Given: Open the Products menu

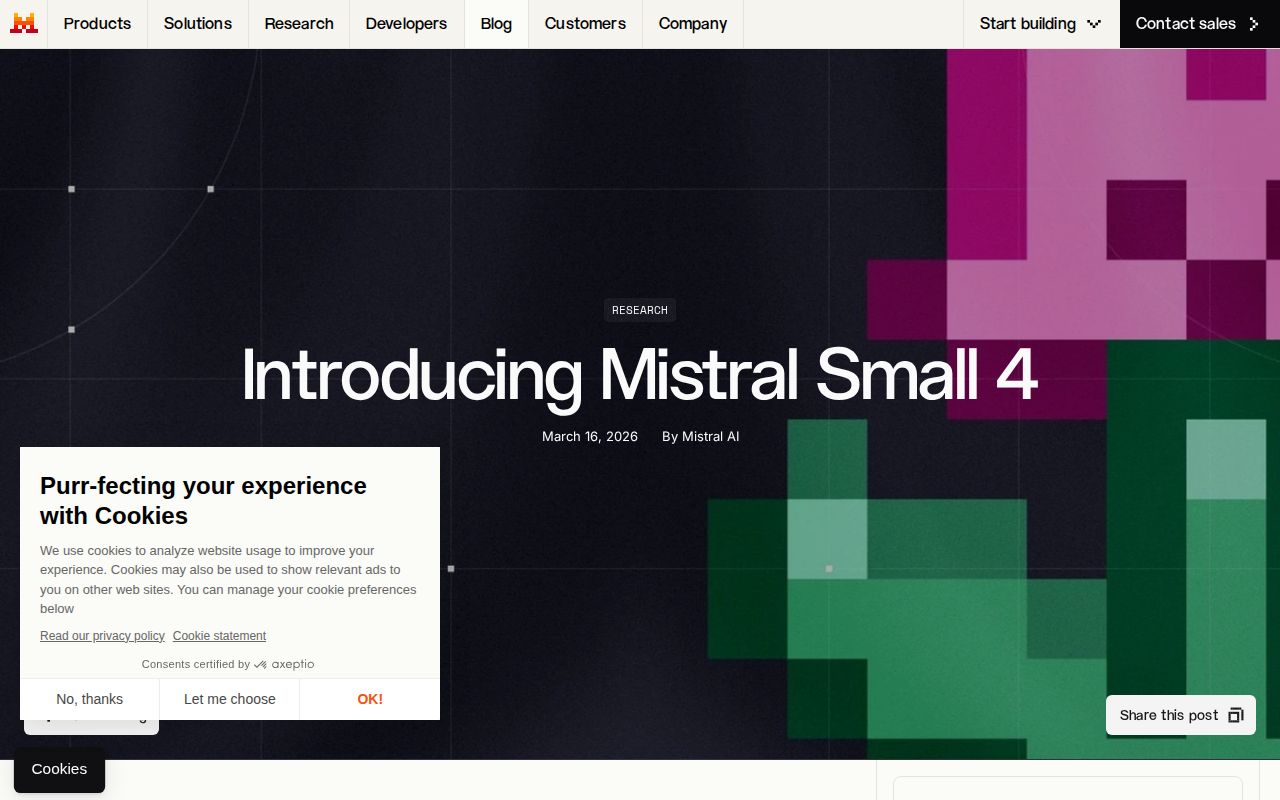Looking at the screenshot, I should 97,23.
